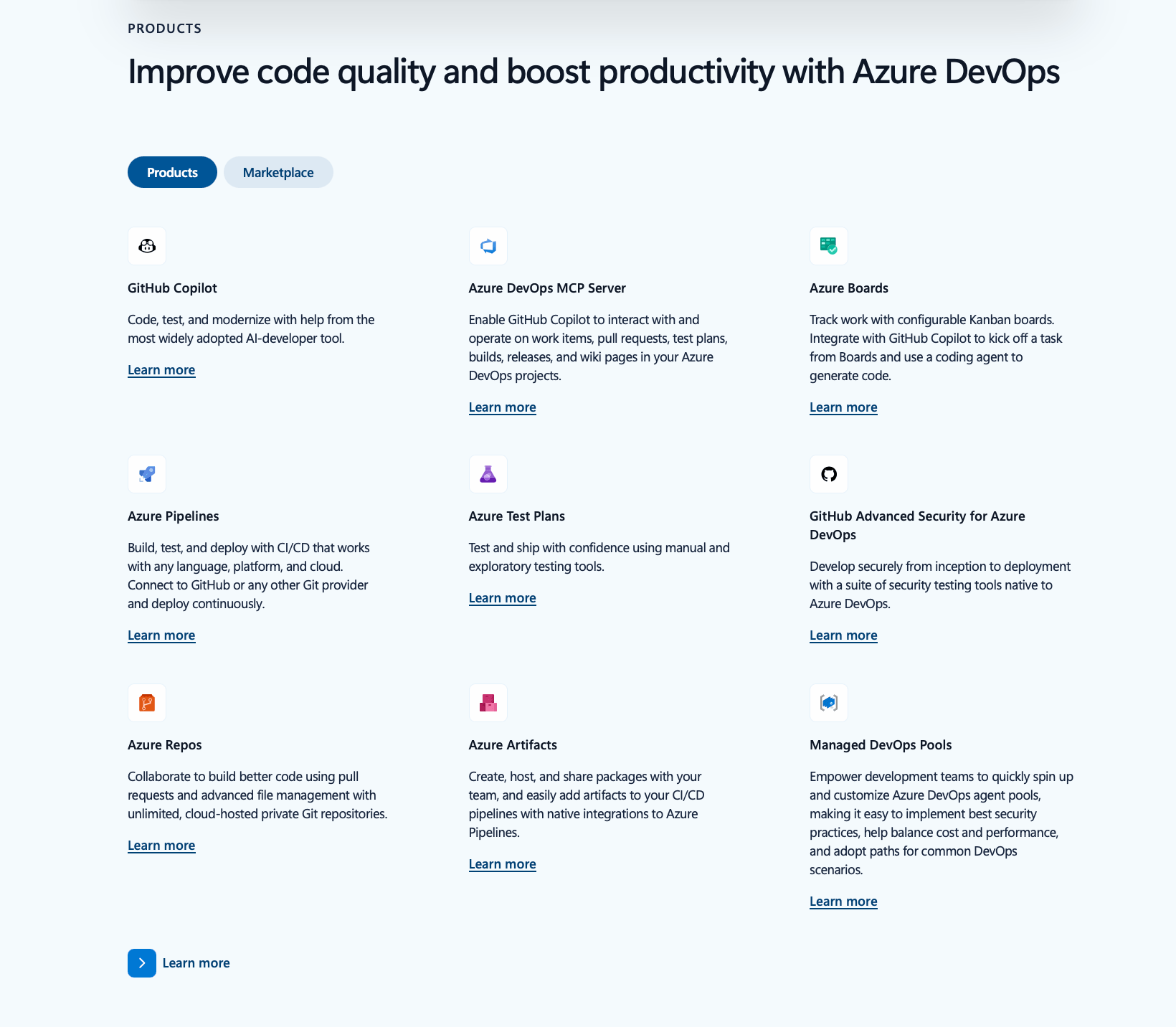Click the Azure Repos description text
1176x1027 pixels.
coord(257,795)
